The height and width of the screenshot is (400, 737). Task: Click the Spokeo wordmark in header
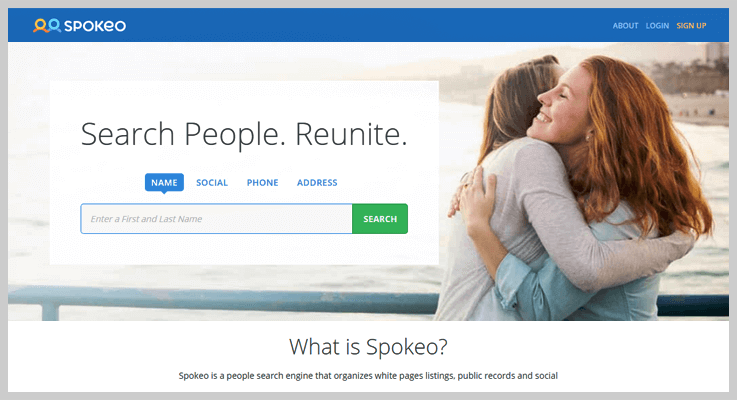(95, 26)
